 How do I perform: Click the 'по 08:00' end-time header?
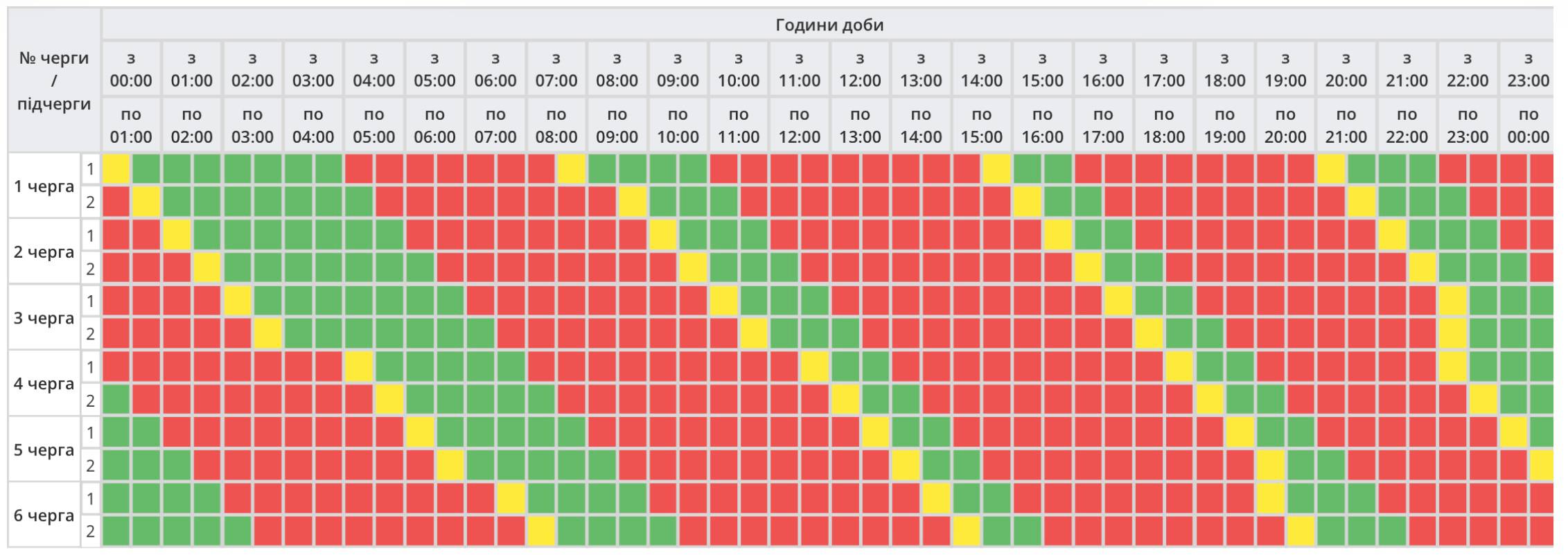[556, 125]
